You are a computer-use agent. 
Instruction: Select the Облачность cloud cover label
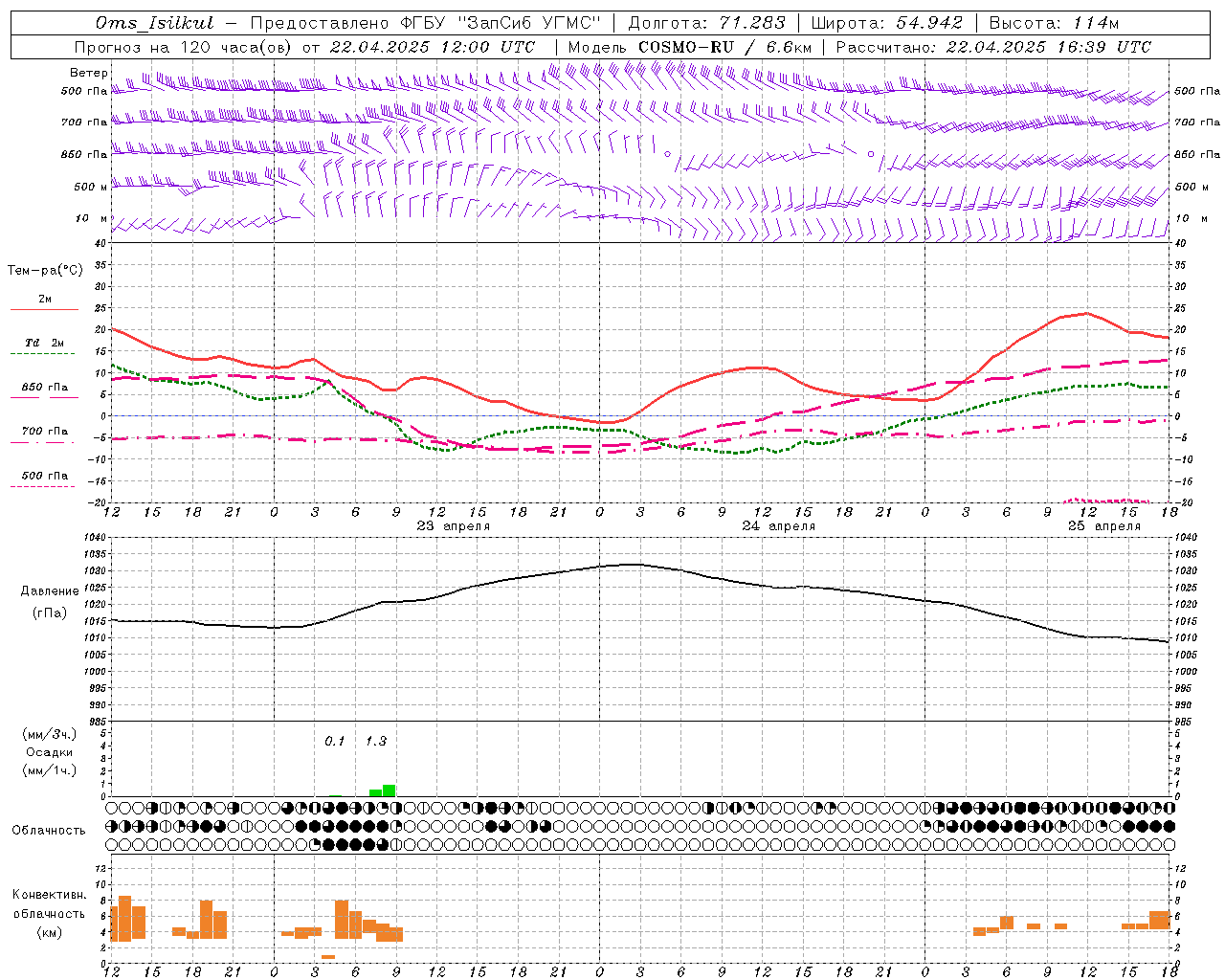[49, 831]
